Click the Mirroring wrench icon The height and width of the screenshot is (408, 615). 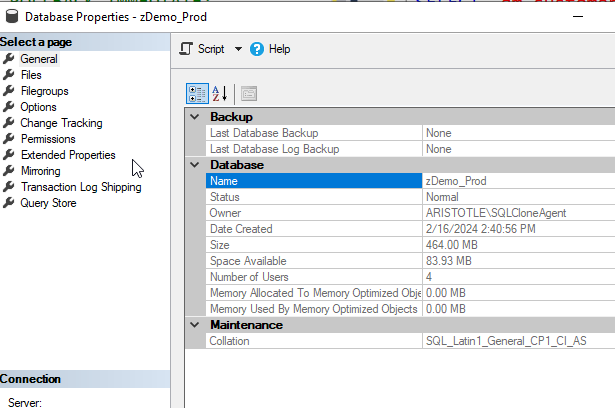(x=9, y=171)
